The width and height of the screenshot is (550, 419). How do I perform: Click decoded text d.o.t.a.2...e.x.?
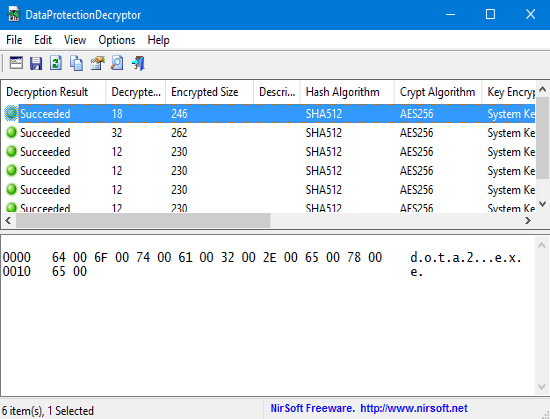click(x=466, y=257)
